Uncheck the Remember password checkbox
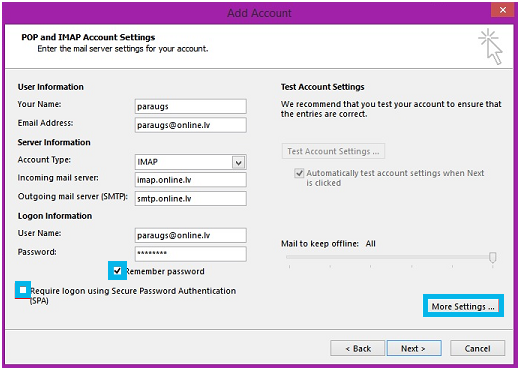Viewport: 520px width, 371px height. (x=117, y=271)
